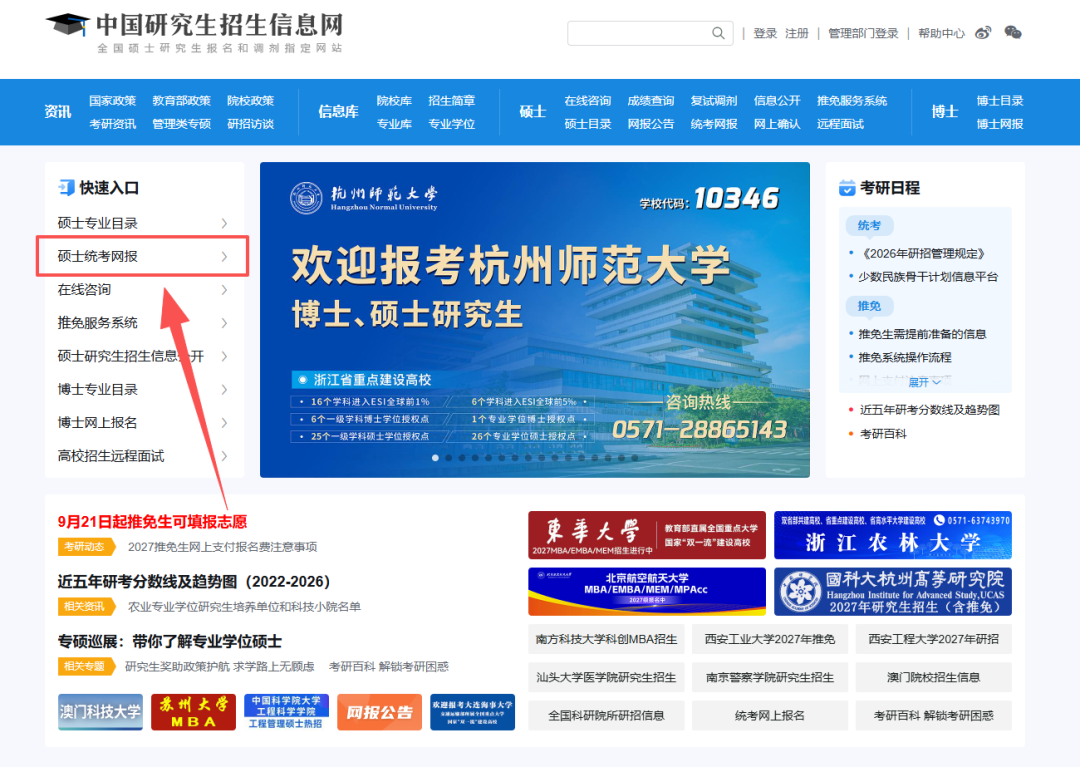Open the WeChat icon in header
1080x767 pixels.
tap(1012, 32)
